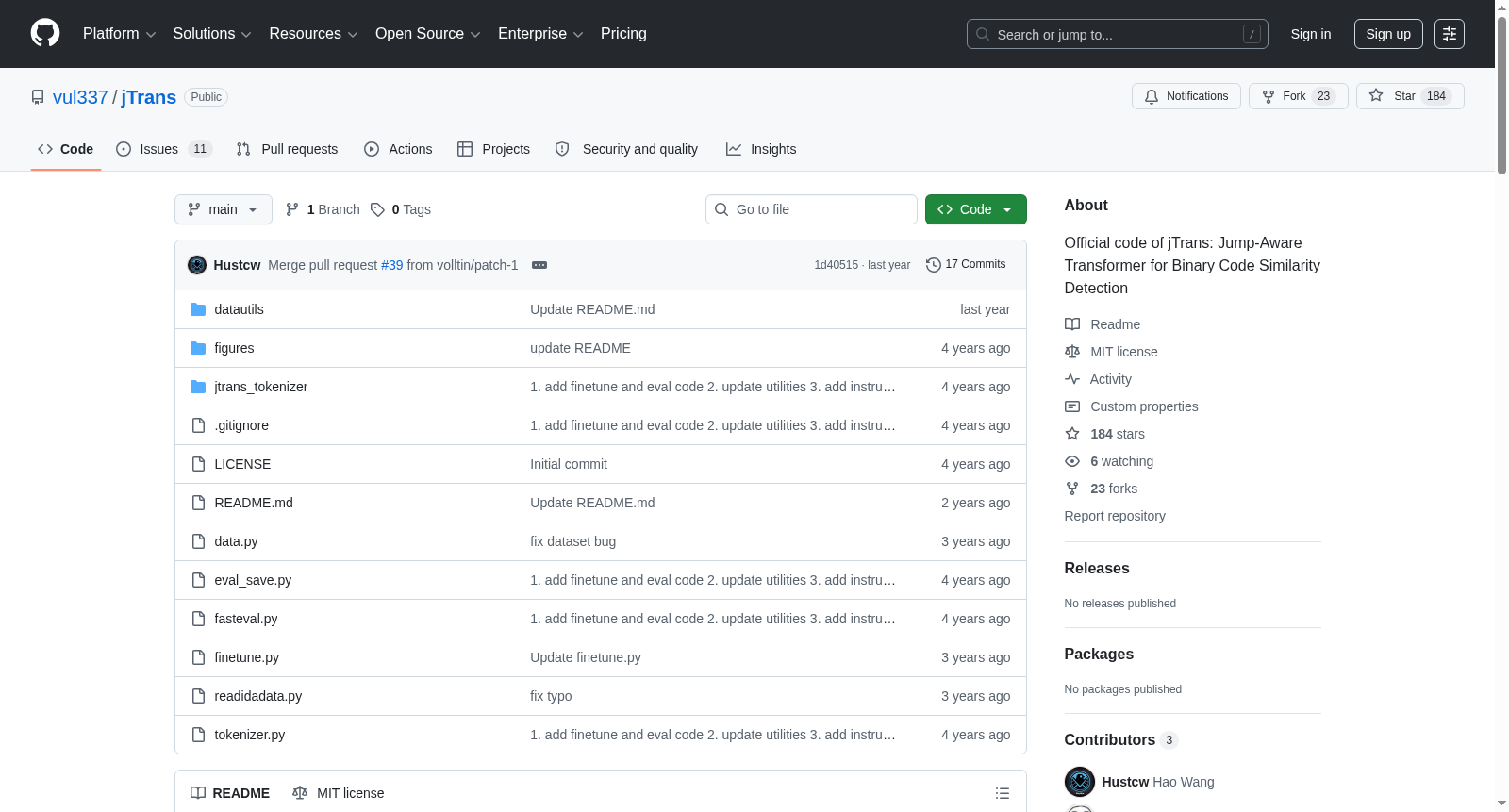View the 1 Branch list
The width and height of the screenshot is (1509, 812).
click(323, 209)
